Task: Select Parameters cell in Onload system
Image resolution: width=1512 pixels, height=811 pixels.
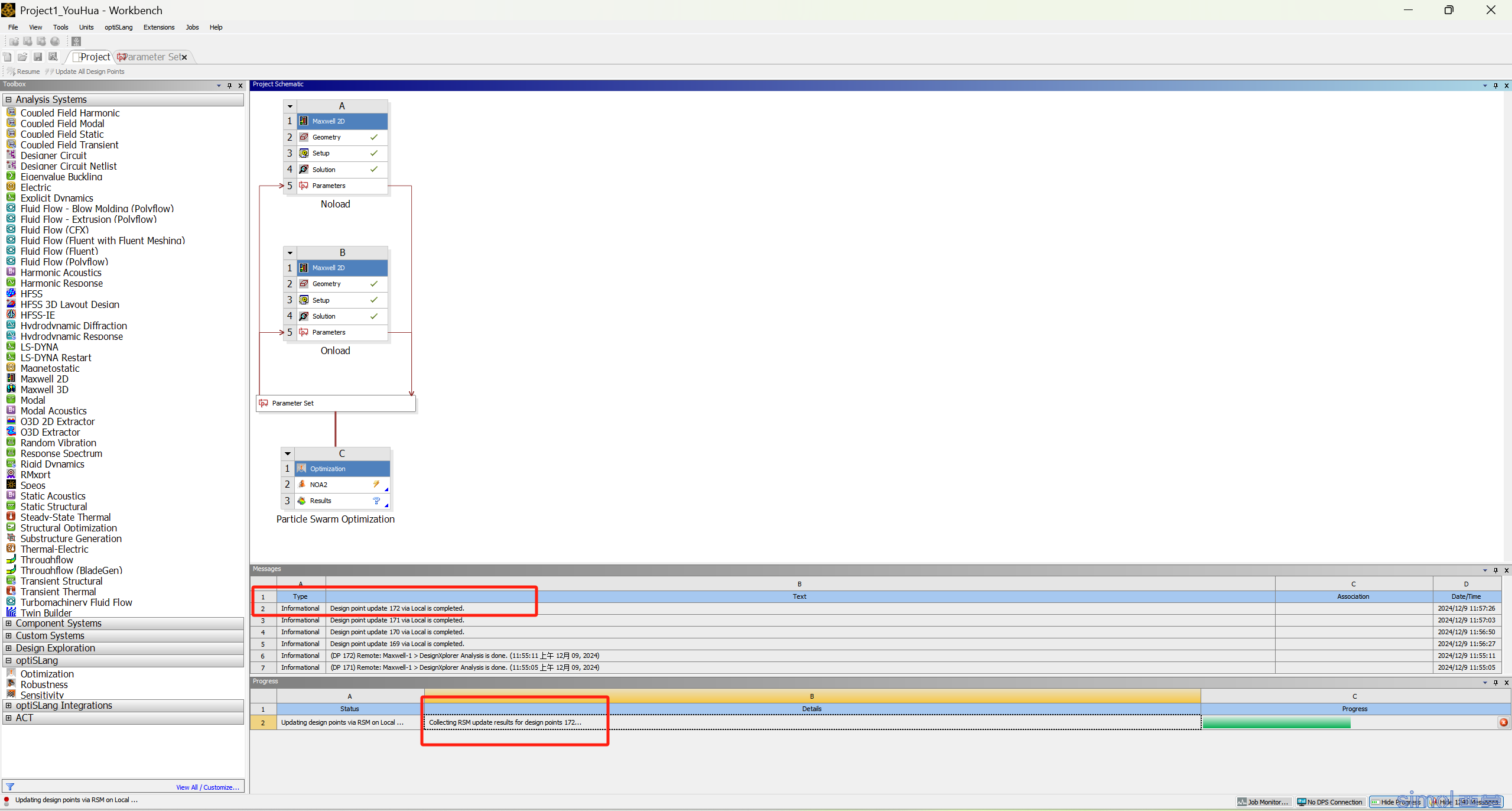Action: [x=342, y=332]
